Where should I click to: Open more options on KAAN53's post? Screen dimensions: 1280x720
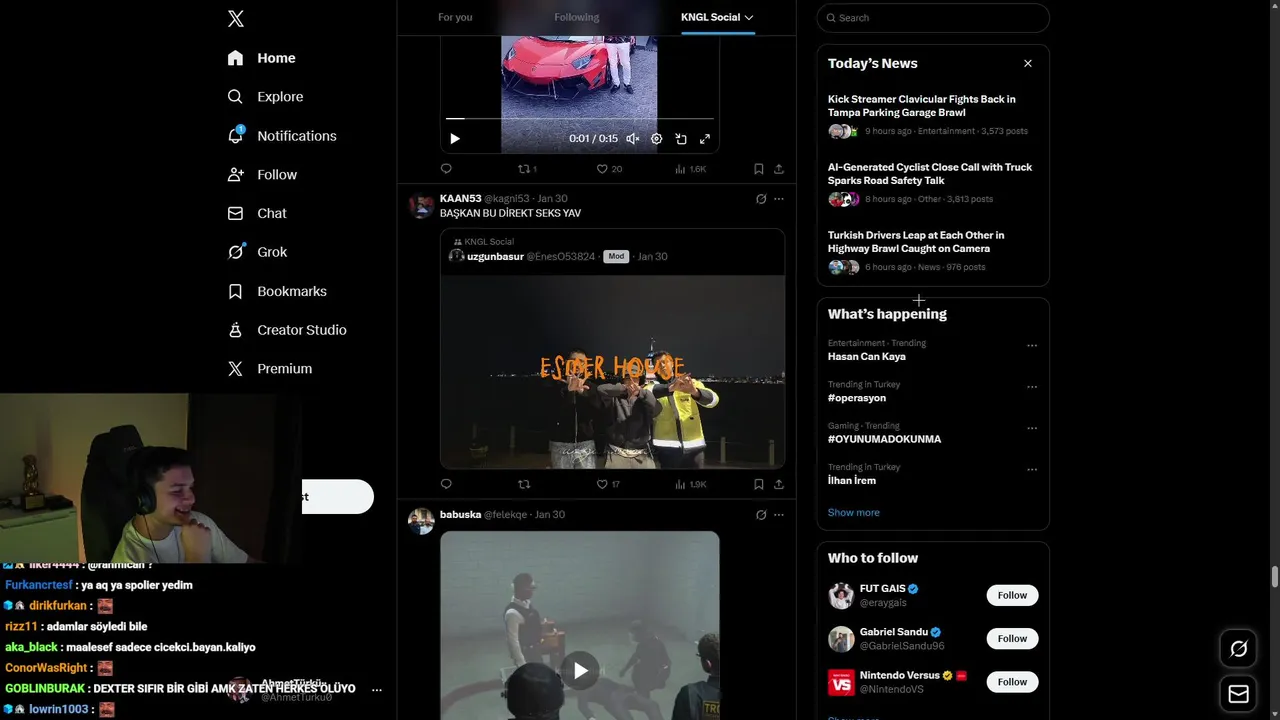pyautogui.click(x=779, y=199)
